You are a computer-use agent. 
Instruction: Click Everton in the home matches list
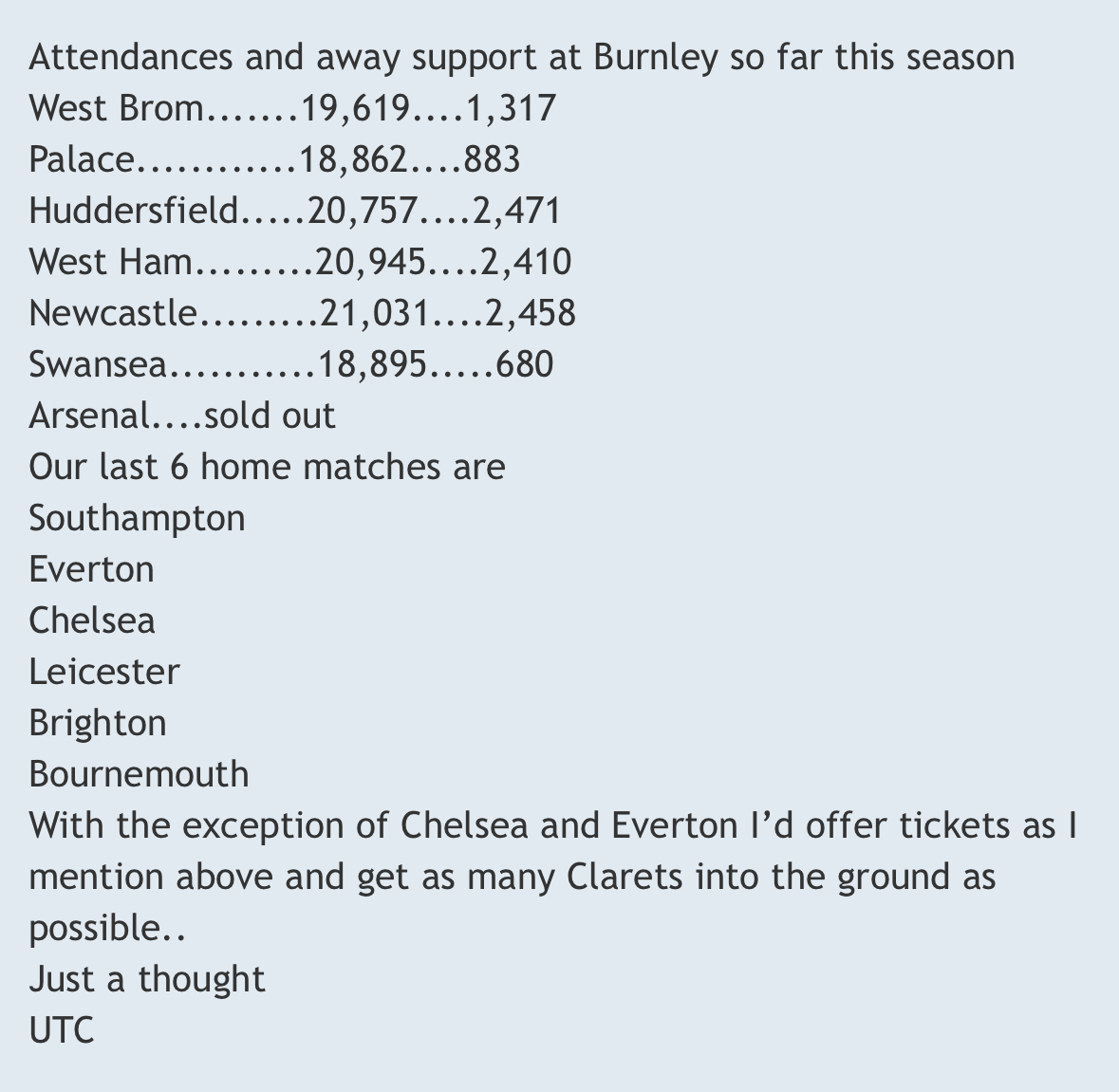(91, 569)
